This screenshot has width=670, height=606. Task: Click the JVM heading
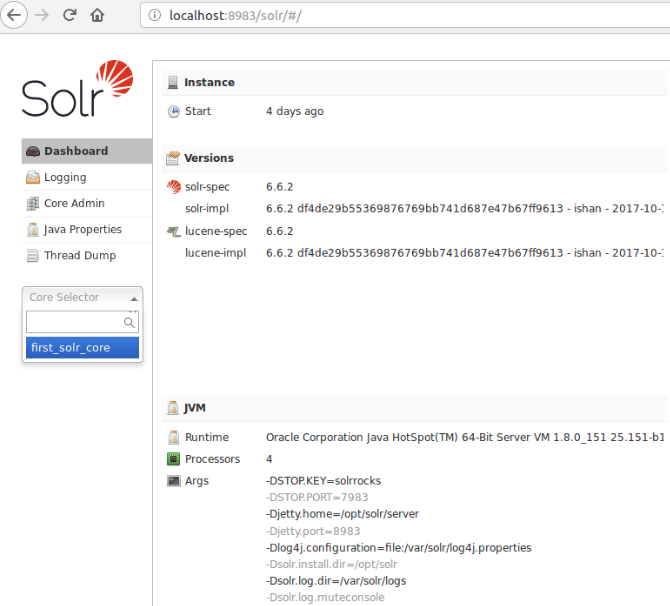click(x=195, y=408)
